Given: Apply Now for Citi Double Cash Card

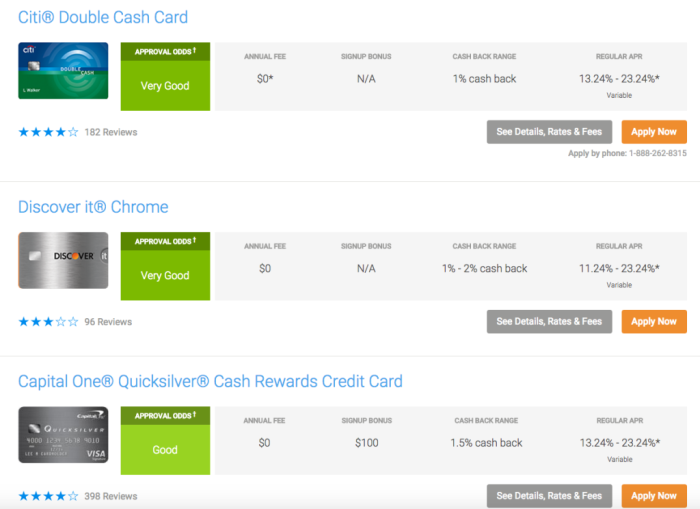Looking at the screenshot, I should [654, 132].
